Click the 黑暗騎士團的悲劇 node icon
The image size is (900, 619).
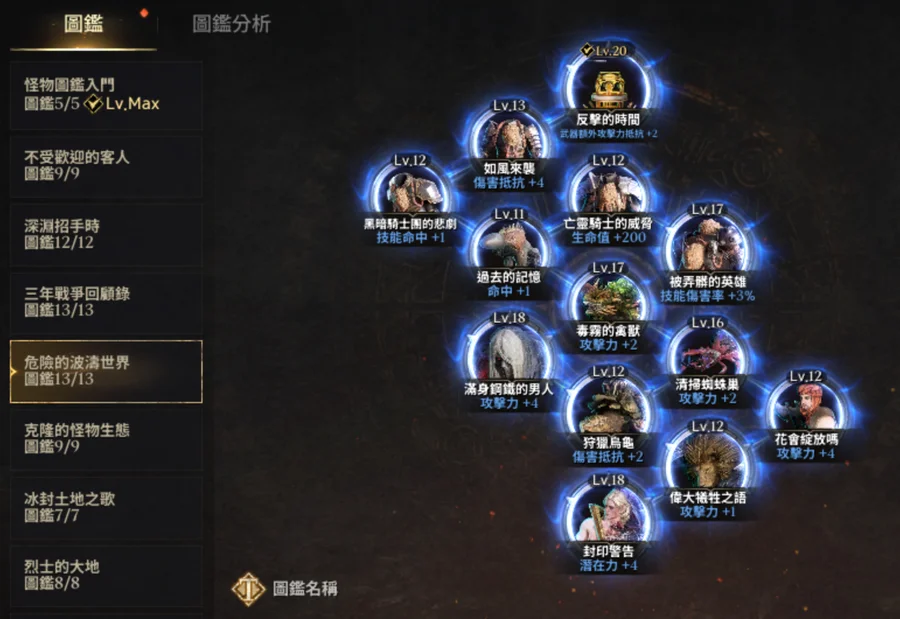click(410, 192)
